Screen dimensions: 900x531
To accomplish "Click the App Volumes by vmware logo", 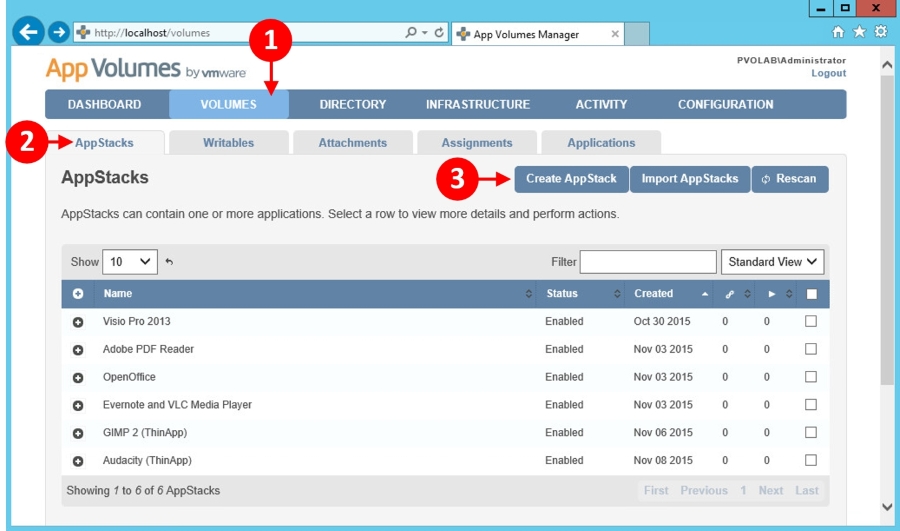I will 146,69.
